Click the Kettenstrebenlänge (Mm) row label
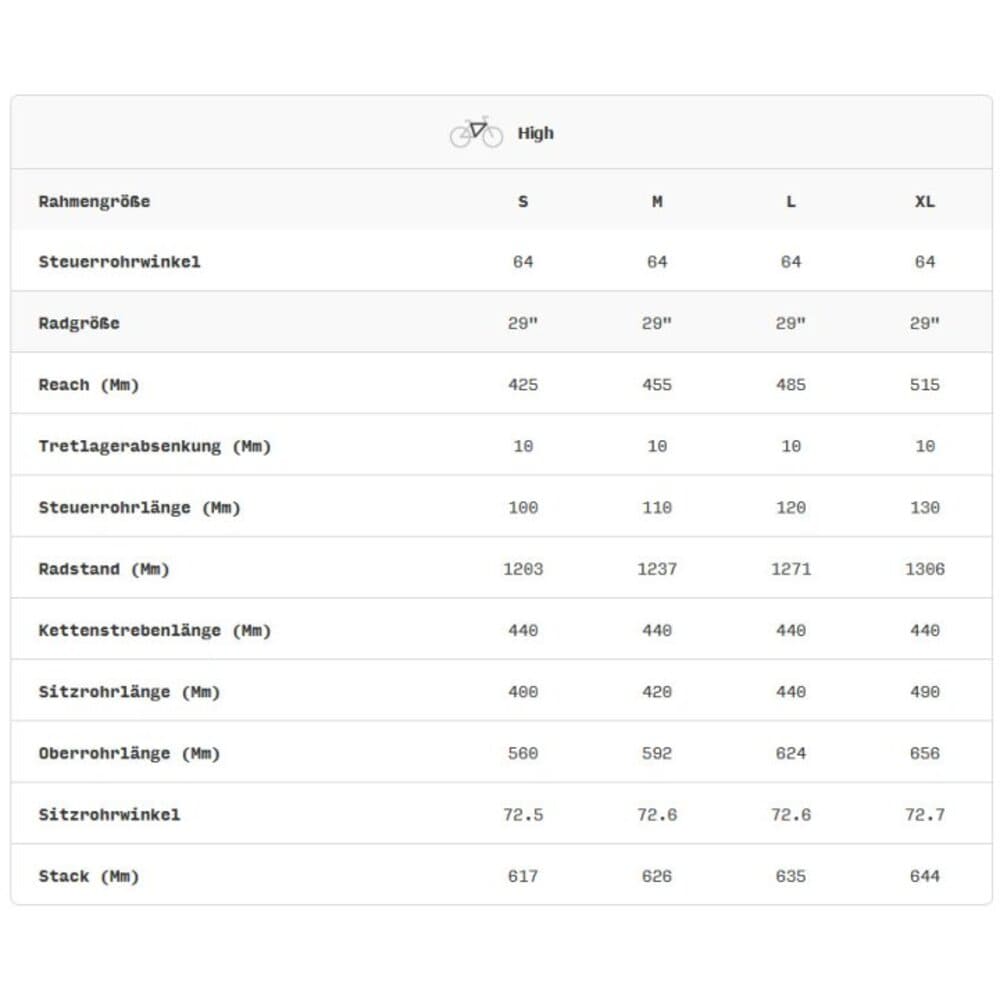 [x=154, y=631]
